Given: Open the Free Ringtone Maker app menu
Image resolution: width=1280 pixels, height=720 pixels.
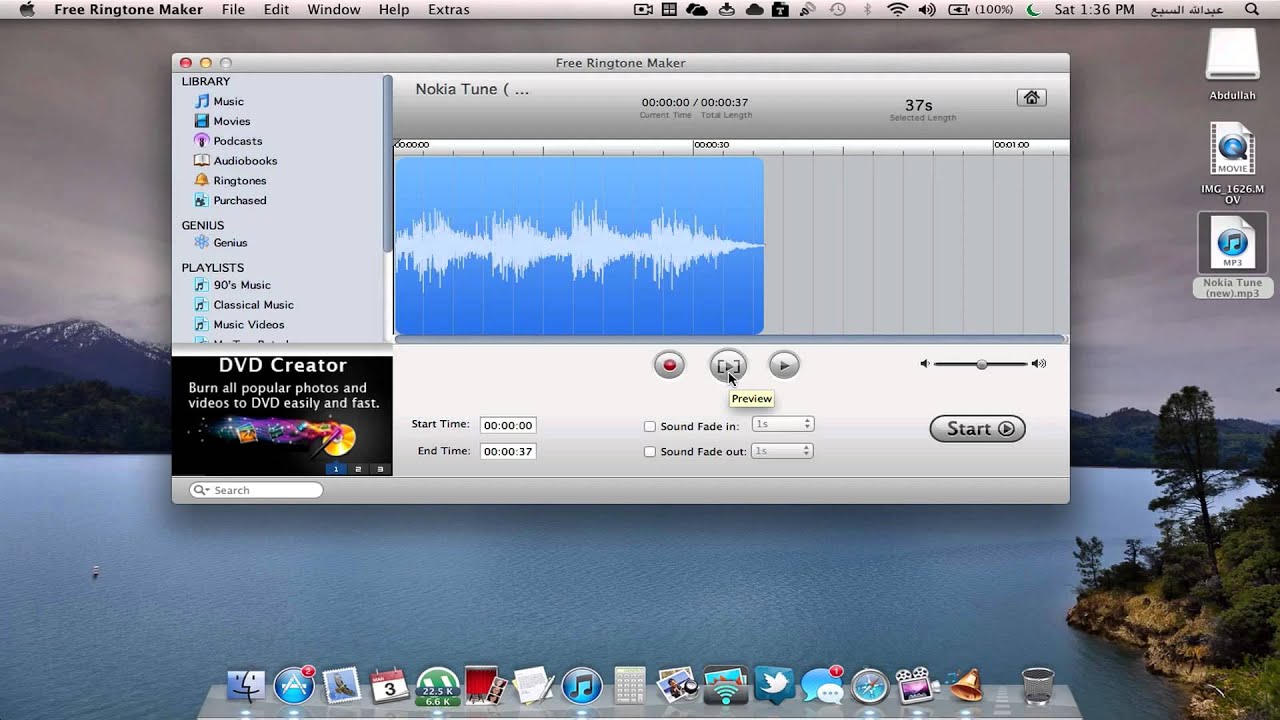Looking at the screenshot, I should pyautogui.click(x=128, y=9).
